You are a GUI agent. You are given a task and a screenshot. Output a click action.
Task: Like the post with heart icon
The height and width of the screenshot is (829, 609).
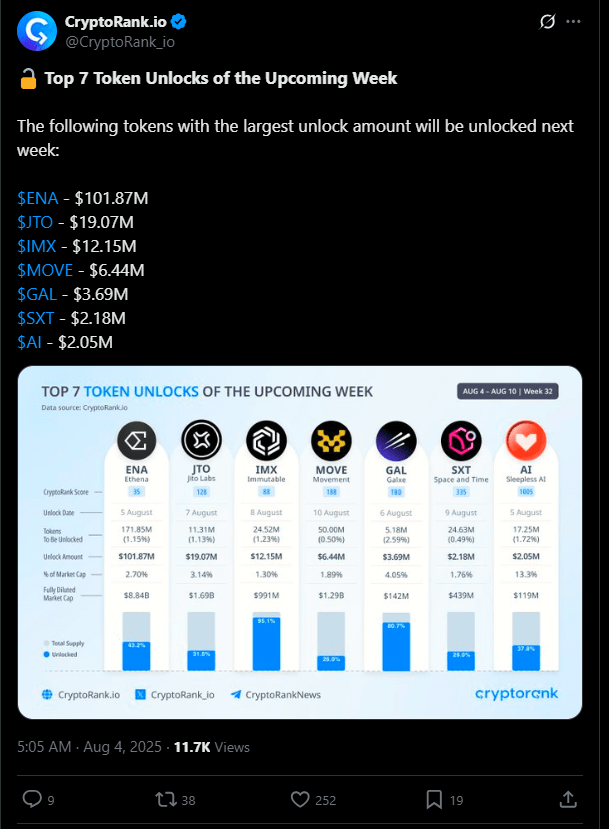point(300,799)
